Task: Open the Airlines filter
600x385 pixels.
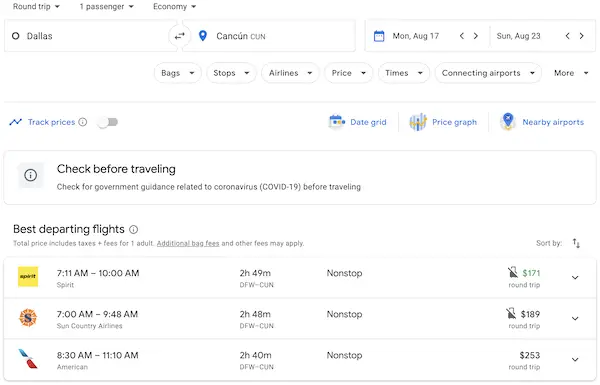Action: point(290,73)
